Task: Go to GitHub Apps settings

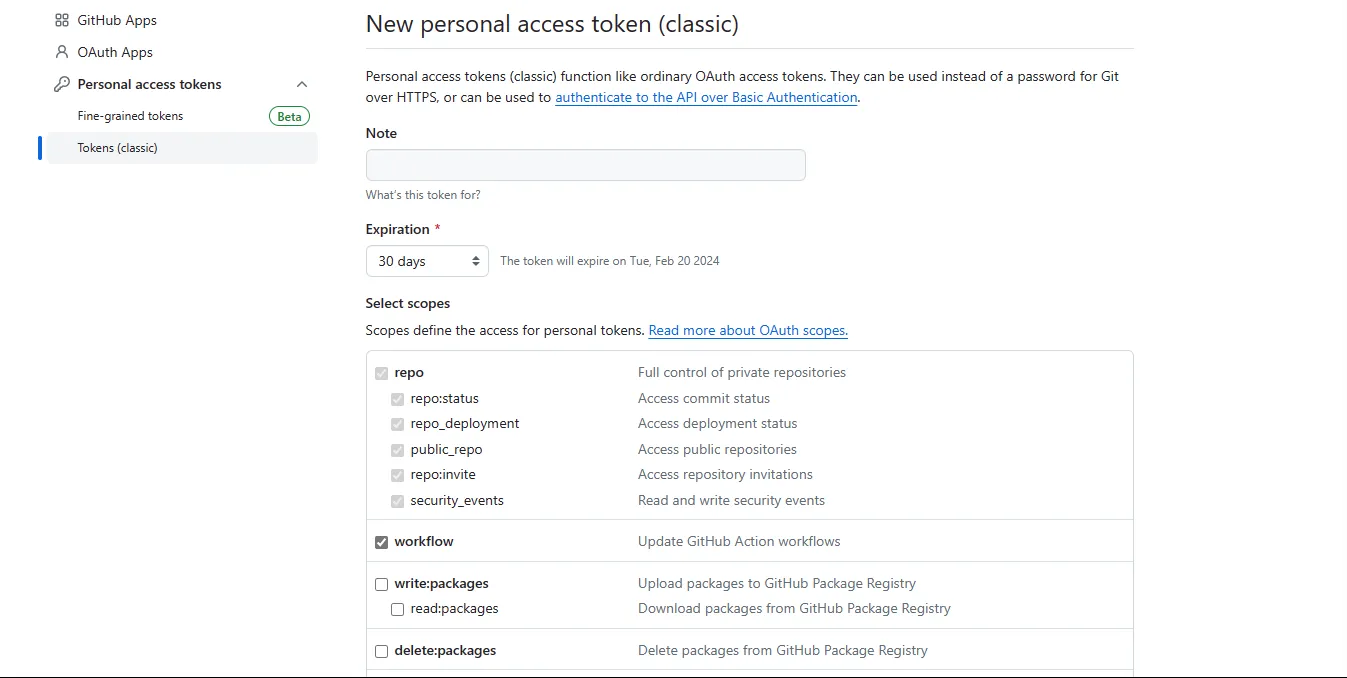Action: (117, 20)
